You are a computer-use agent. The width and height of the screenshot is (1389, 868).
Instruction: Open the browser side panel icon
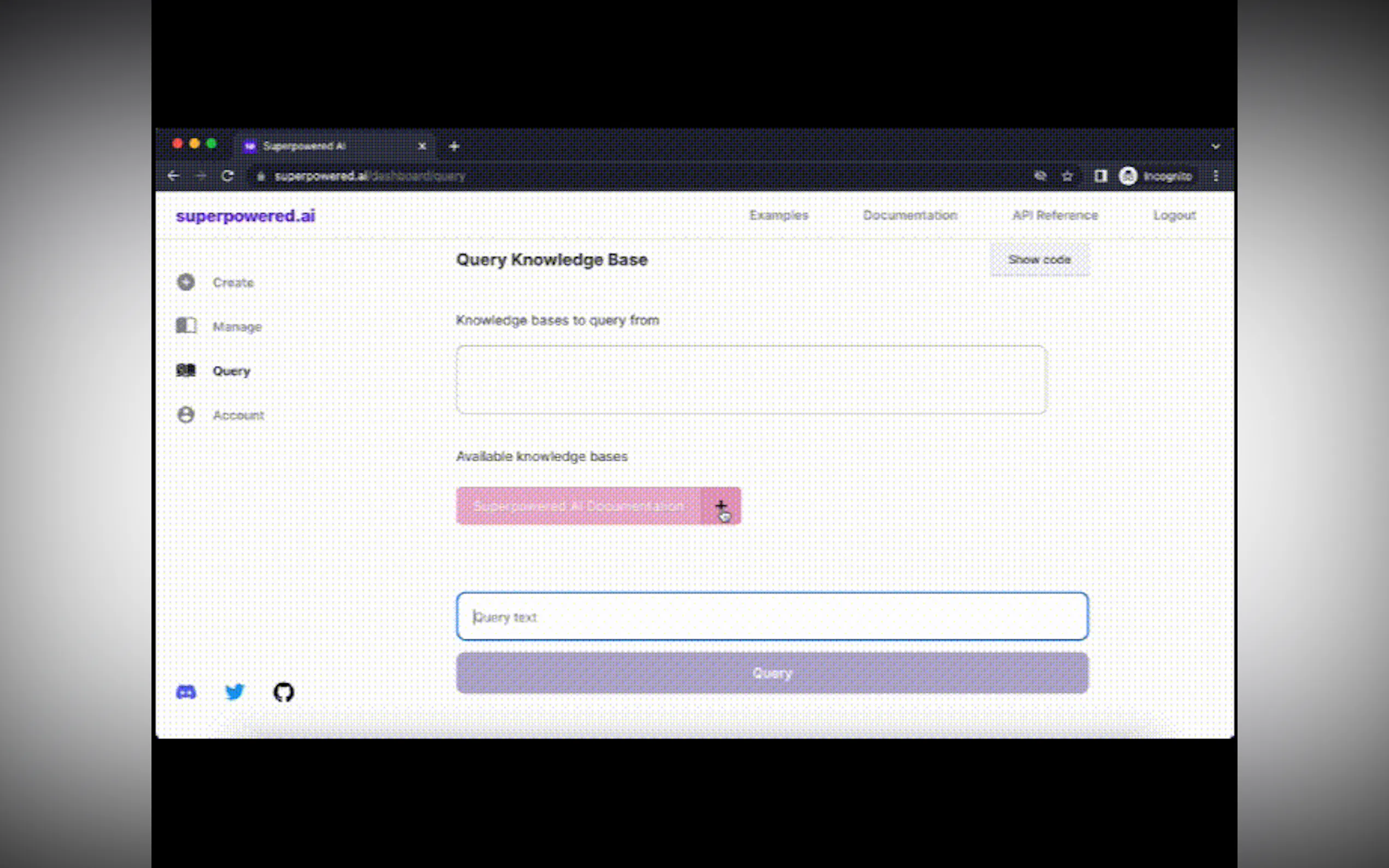click(x=1100, y=175)
